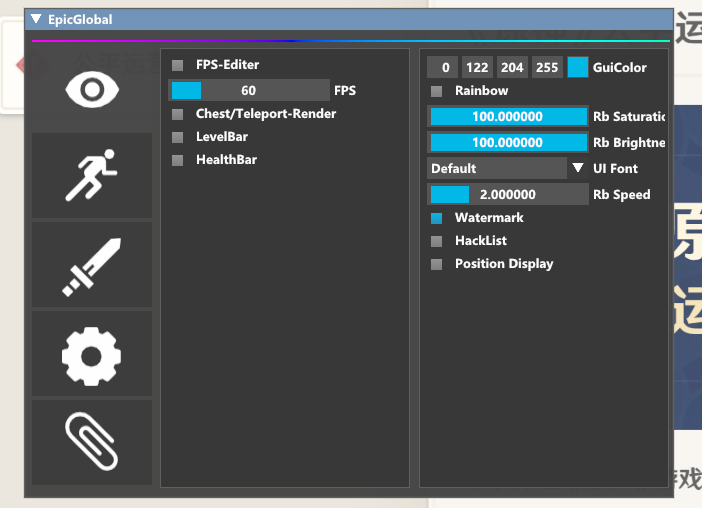The image size is (702, 508).
Task: Click the Default font combo box
Action: 497,168
